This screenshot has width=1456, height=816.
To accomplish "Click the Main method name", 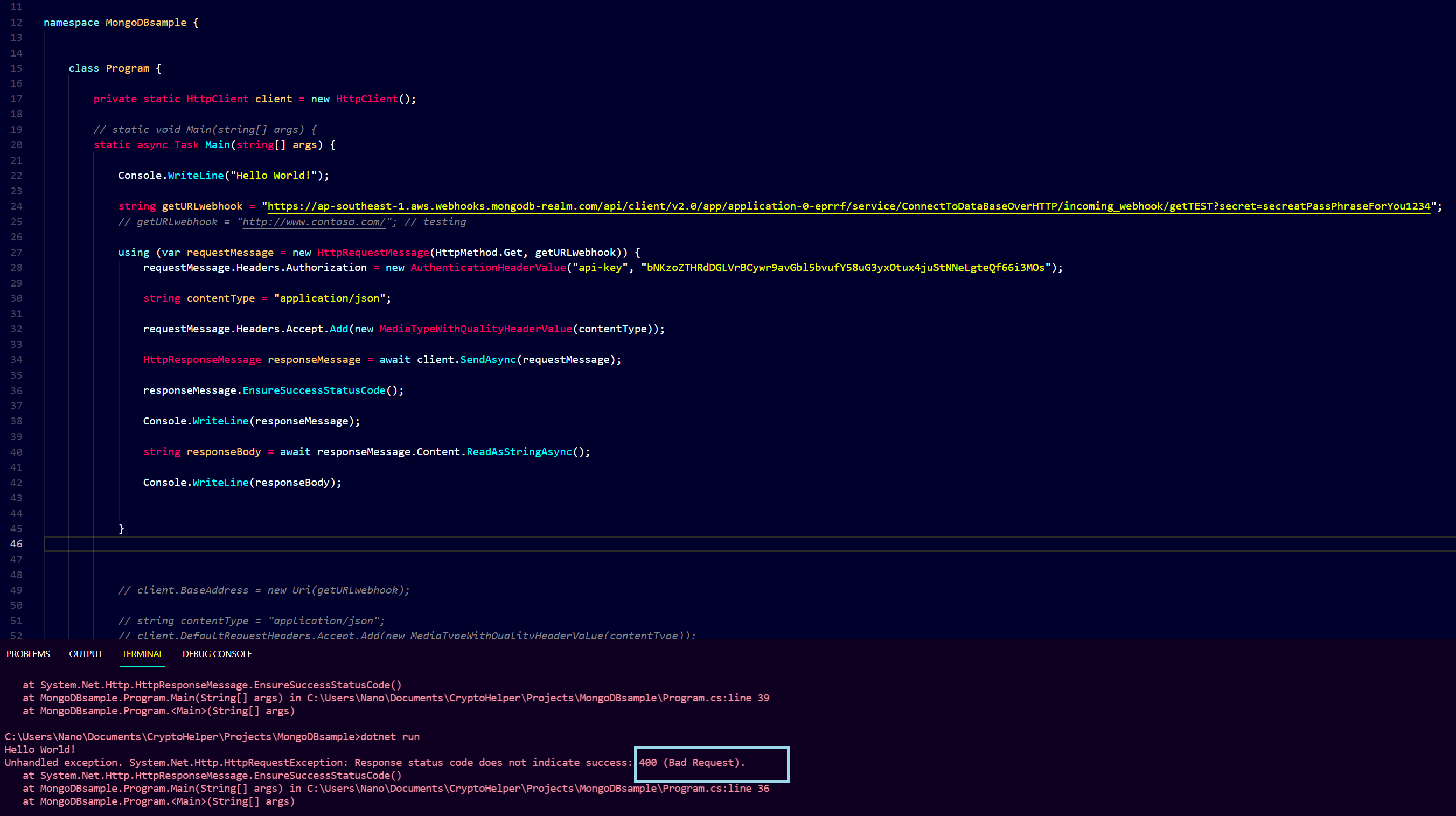I will tap(217, 145).
